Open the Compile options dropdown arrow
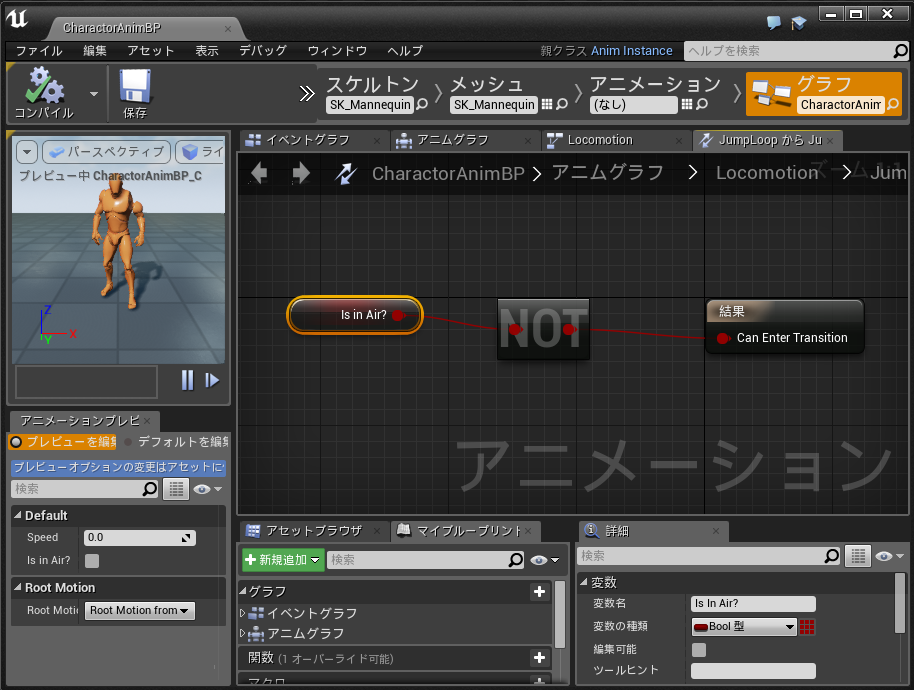 click(x=94, y=94)
